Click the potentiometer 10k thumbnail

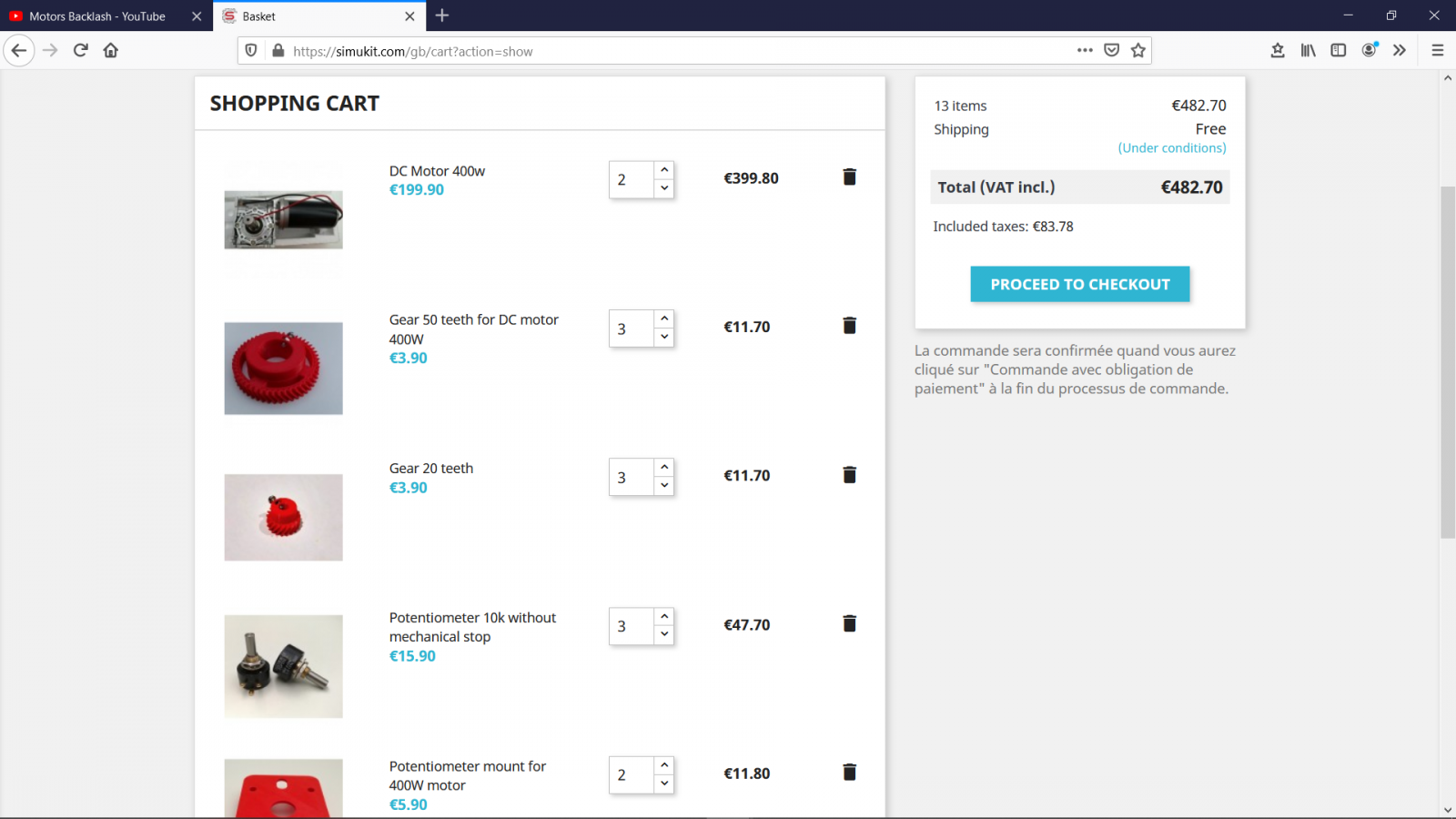[x=284, y=666]
